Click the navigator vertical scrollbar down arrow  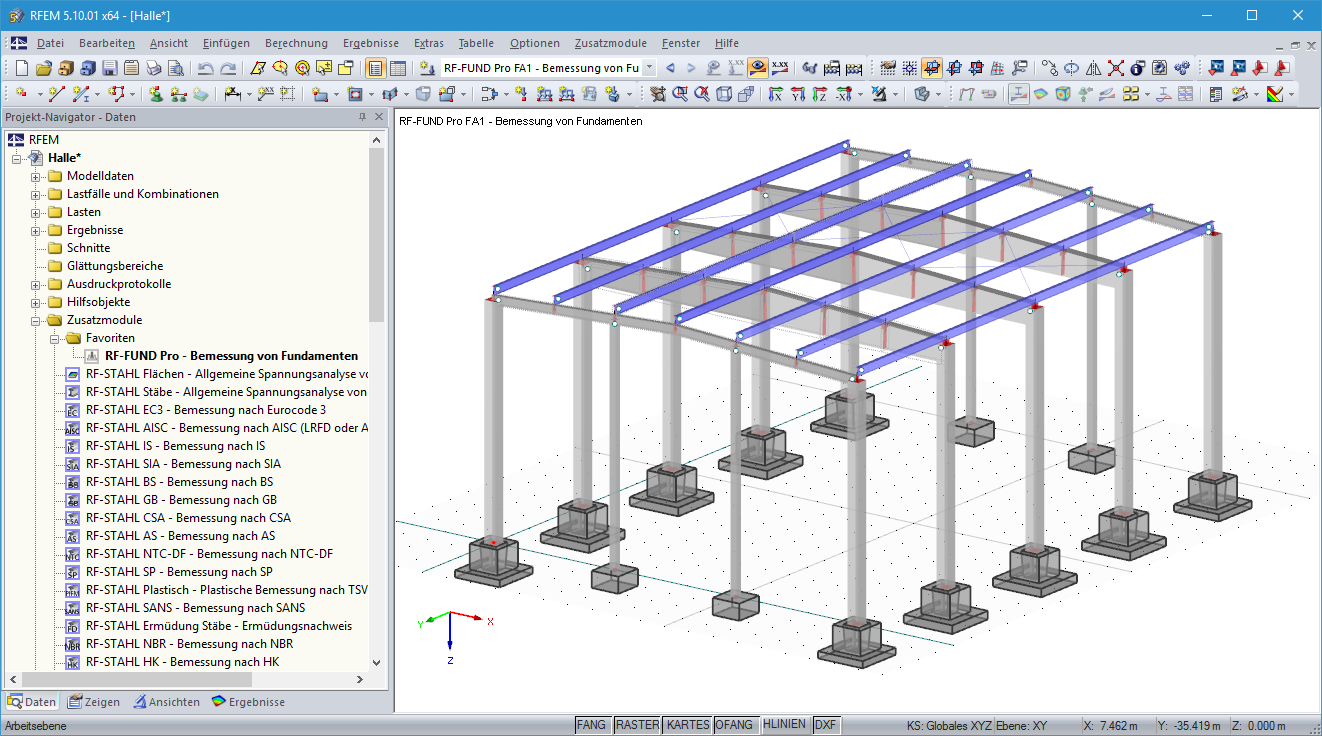pos(376,662)
